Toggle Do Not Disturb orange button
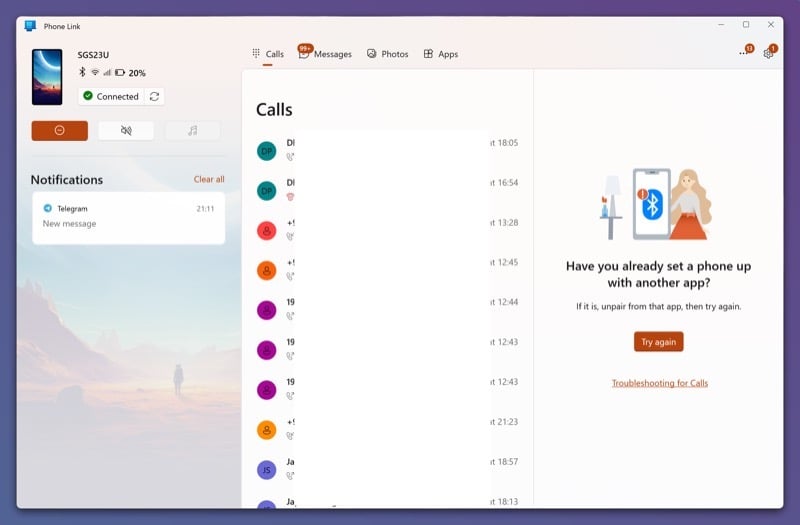 click(x=60, y=131)
